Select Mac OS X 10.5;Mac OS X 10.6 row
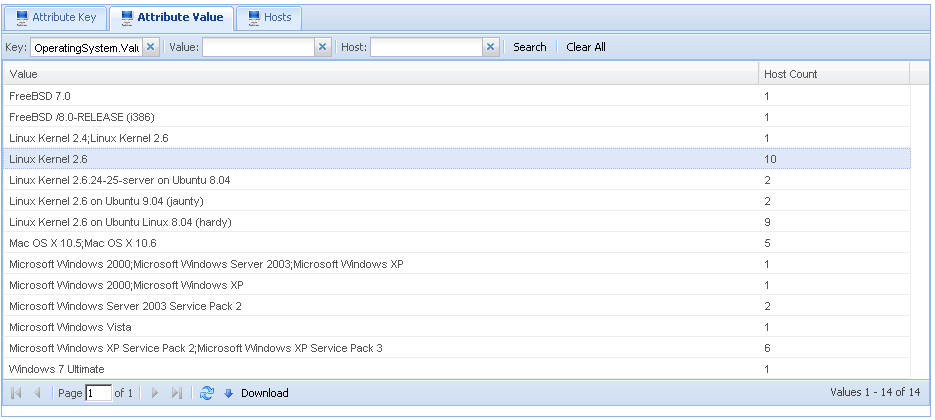This screenshot has width=935, height=420. pos(457,243)
